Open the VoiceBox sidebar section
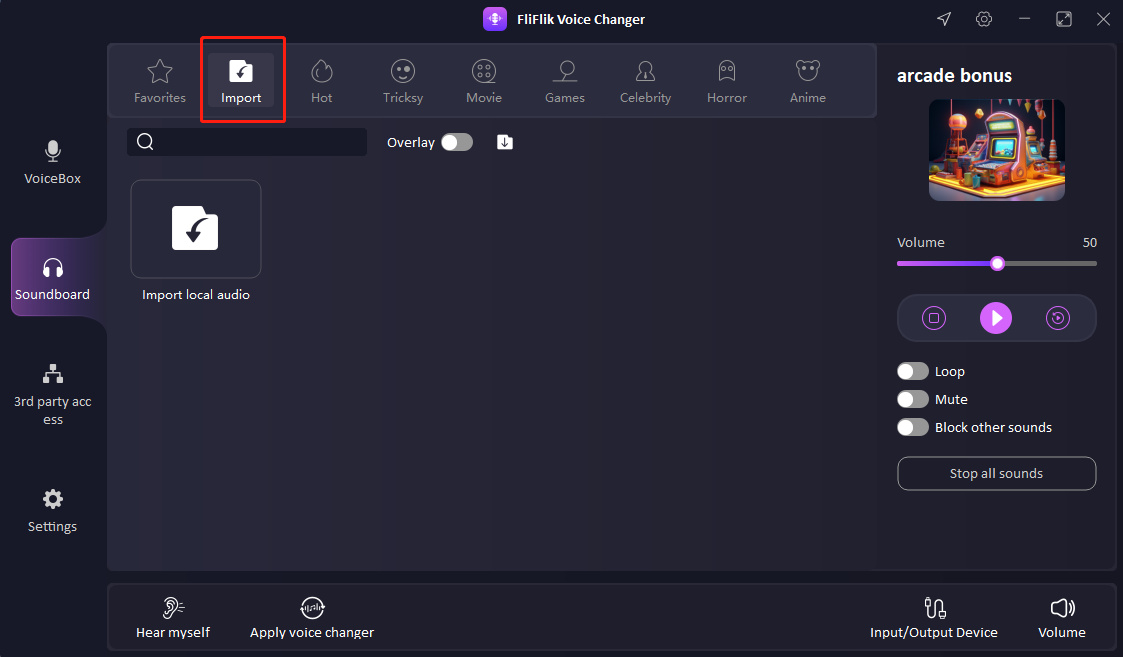The width and height of the screenshot is (1123, 657). click(53, 162)
